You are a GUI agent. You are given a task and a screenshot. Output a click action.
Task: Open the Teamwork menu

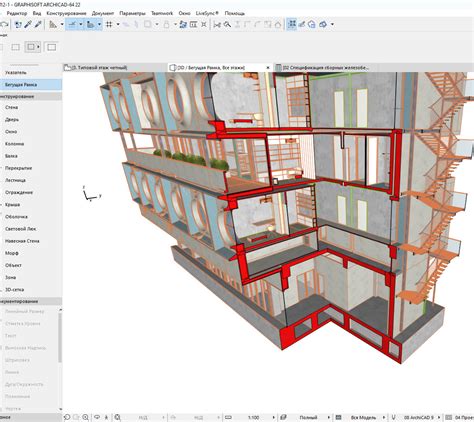162,13
